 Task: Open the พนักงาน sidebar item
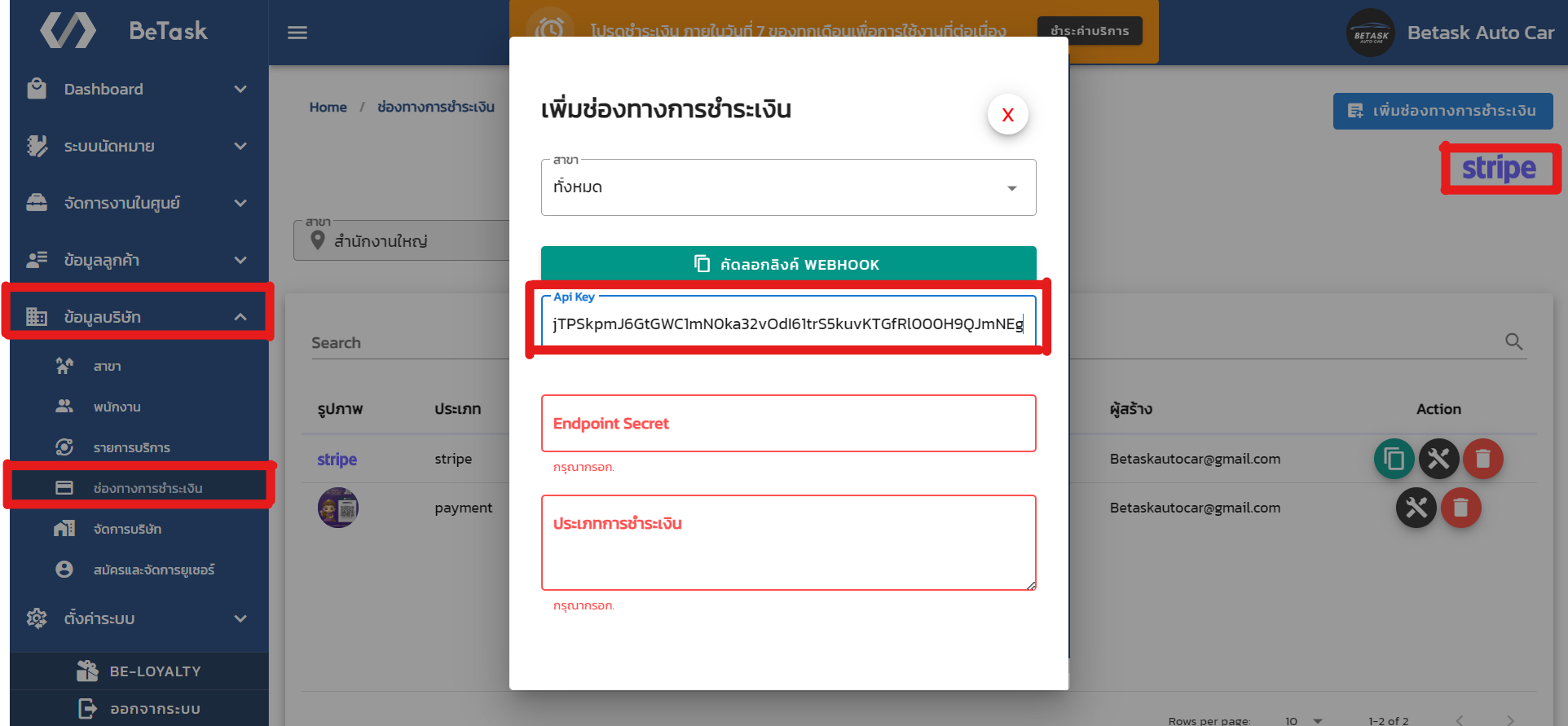117,407
